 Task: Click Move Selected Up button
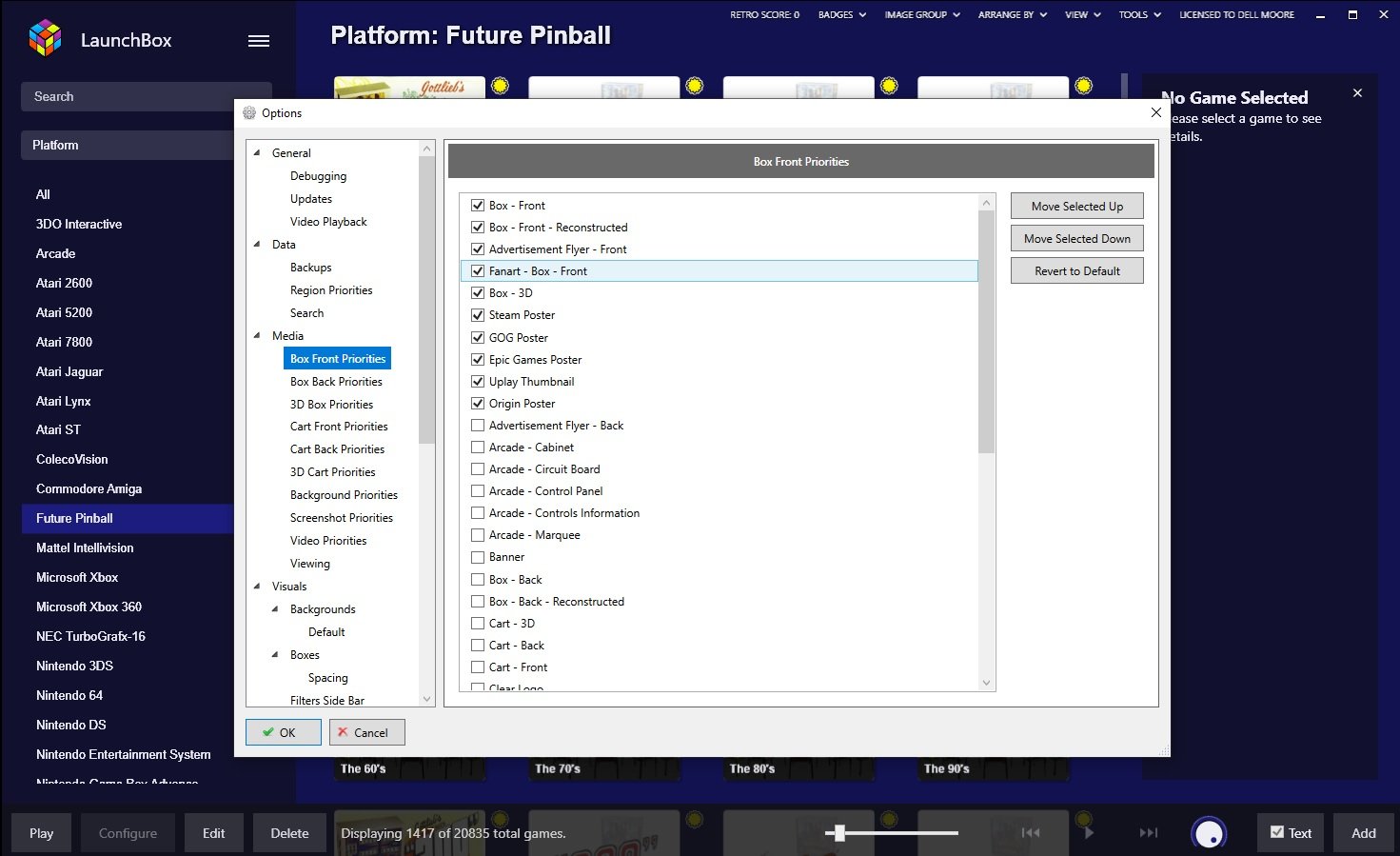click(x=1076, y=206)
